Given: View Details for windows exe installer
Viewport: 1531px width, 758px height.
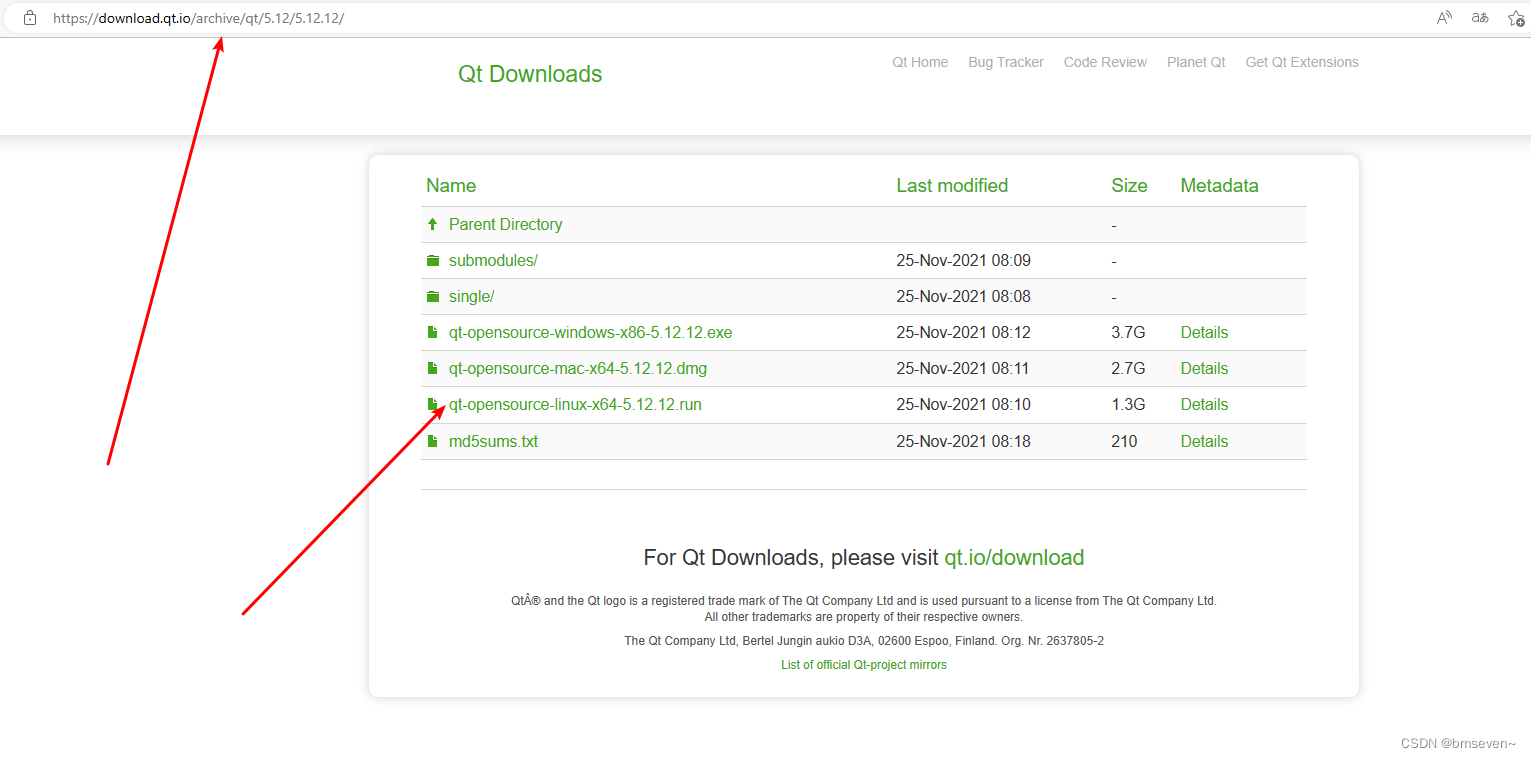Looking at the screenshot, I should 1204,332.
